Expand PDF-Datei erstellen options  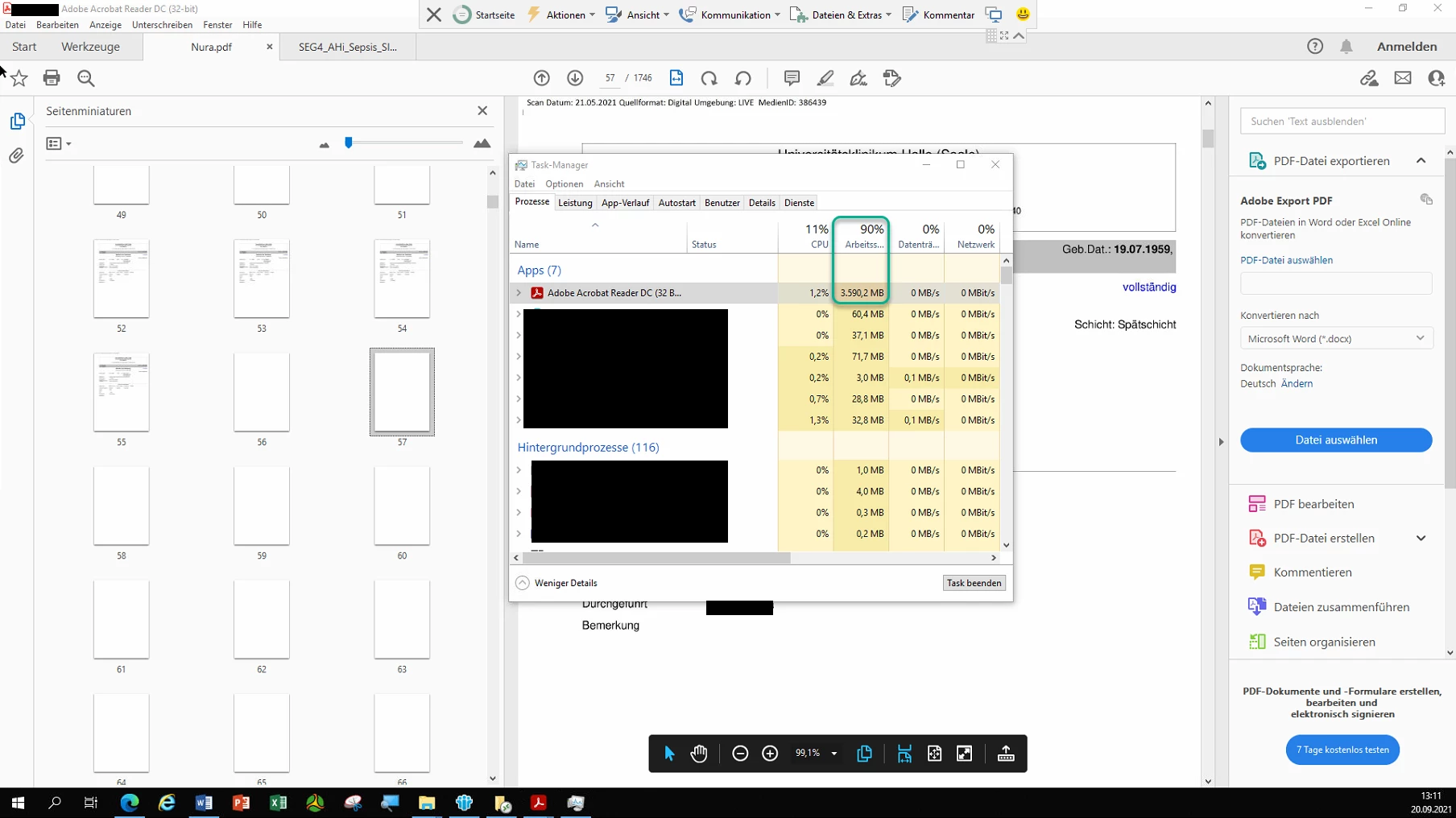tap(1421, 539)
